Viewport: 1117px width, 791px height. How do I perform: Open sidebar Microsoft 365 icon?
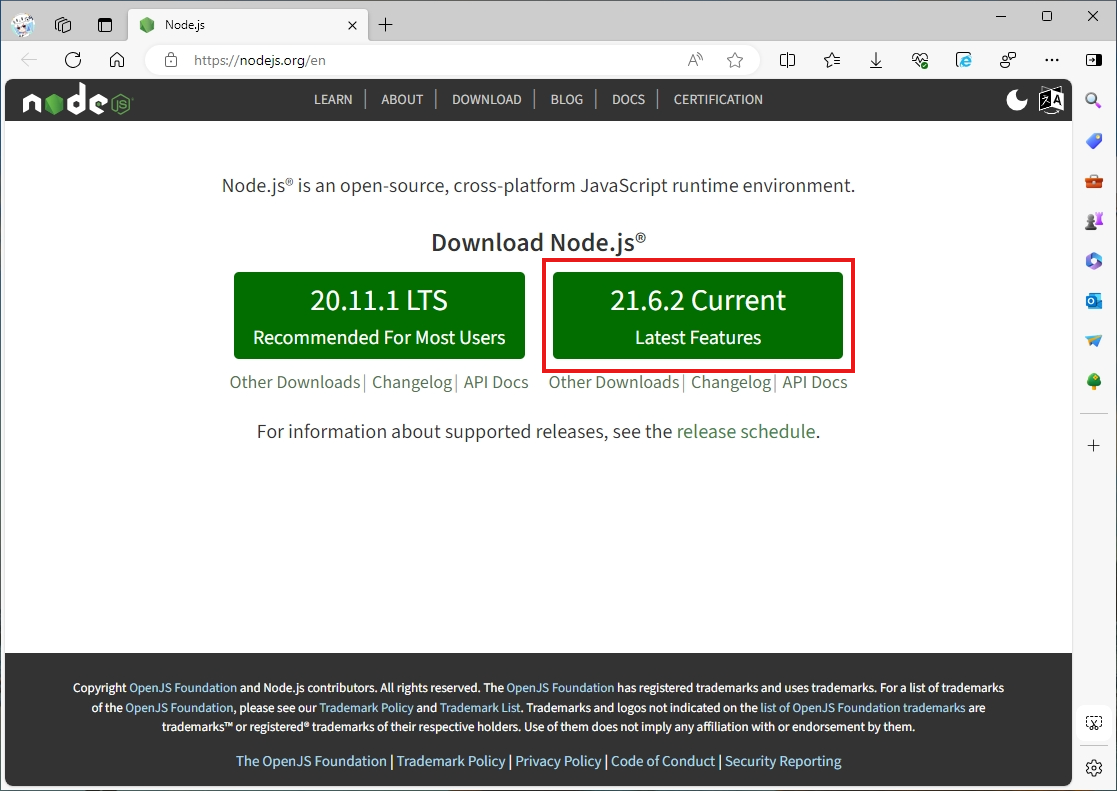coord(1093,261)
